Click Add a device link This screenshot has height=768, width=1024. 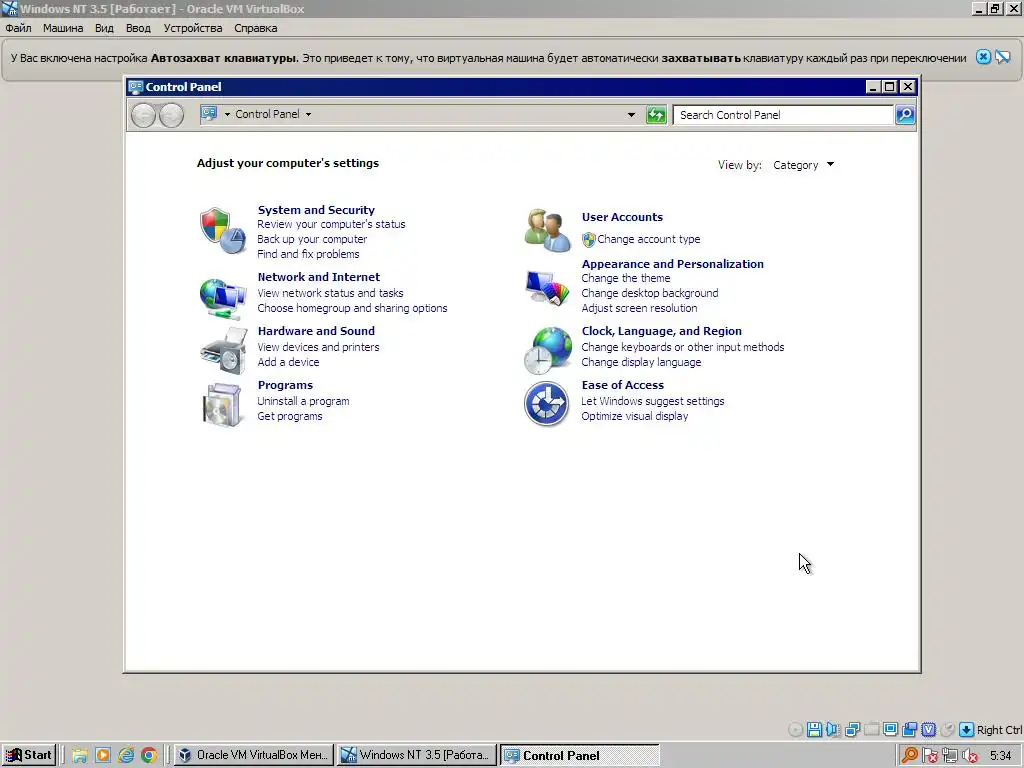(288, 362)
